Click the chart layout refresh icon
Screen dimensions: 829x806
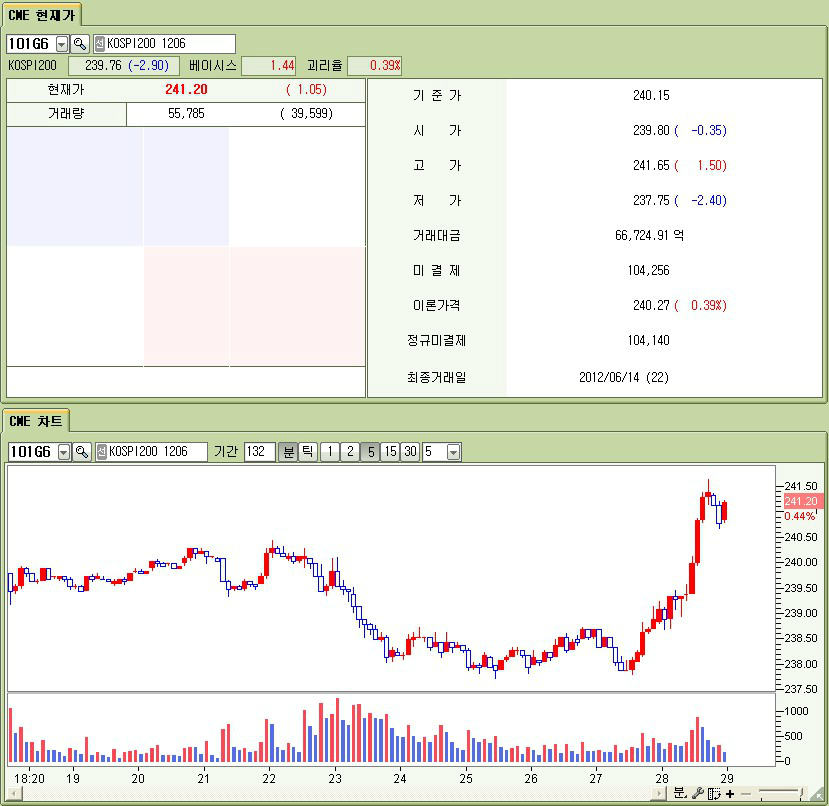click(714, 793)
